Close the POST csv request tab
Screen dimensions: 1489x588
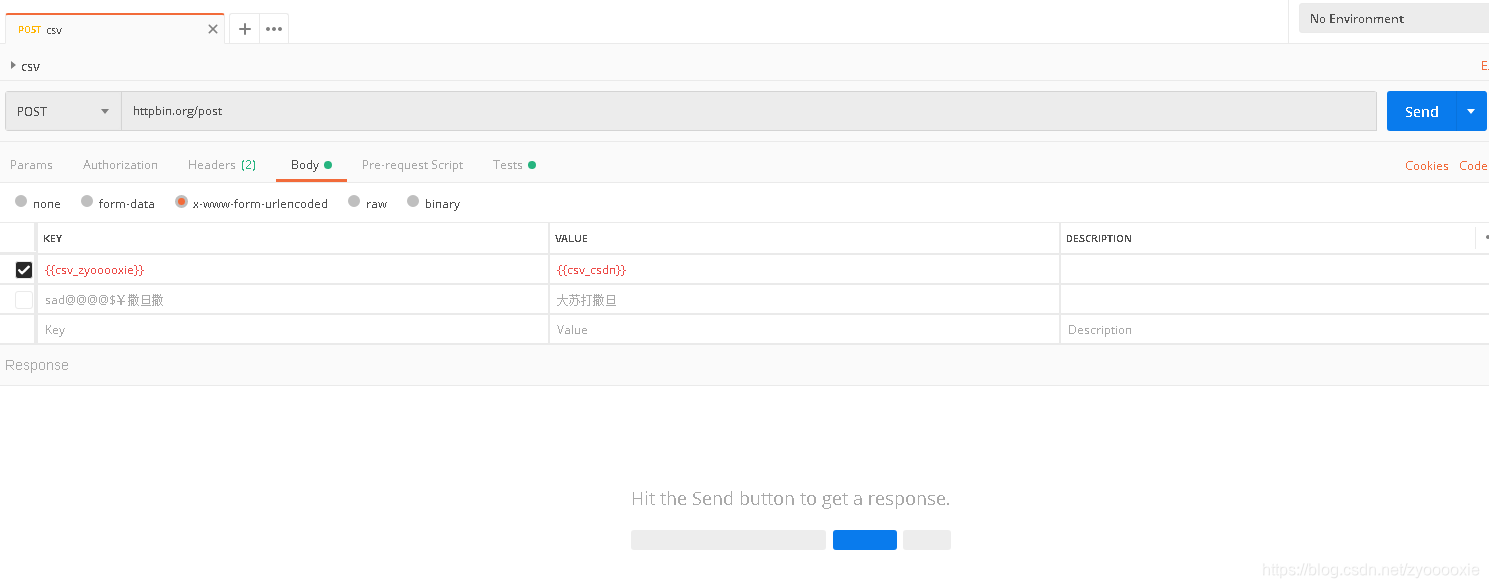pyautogui.click(x=212, y=29)
